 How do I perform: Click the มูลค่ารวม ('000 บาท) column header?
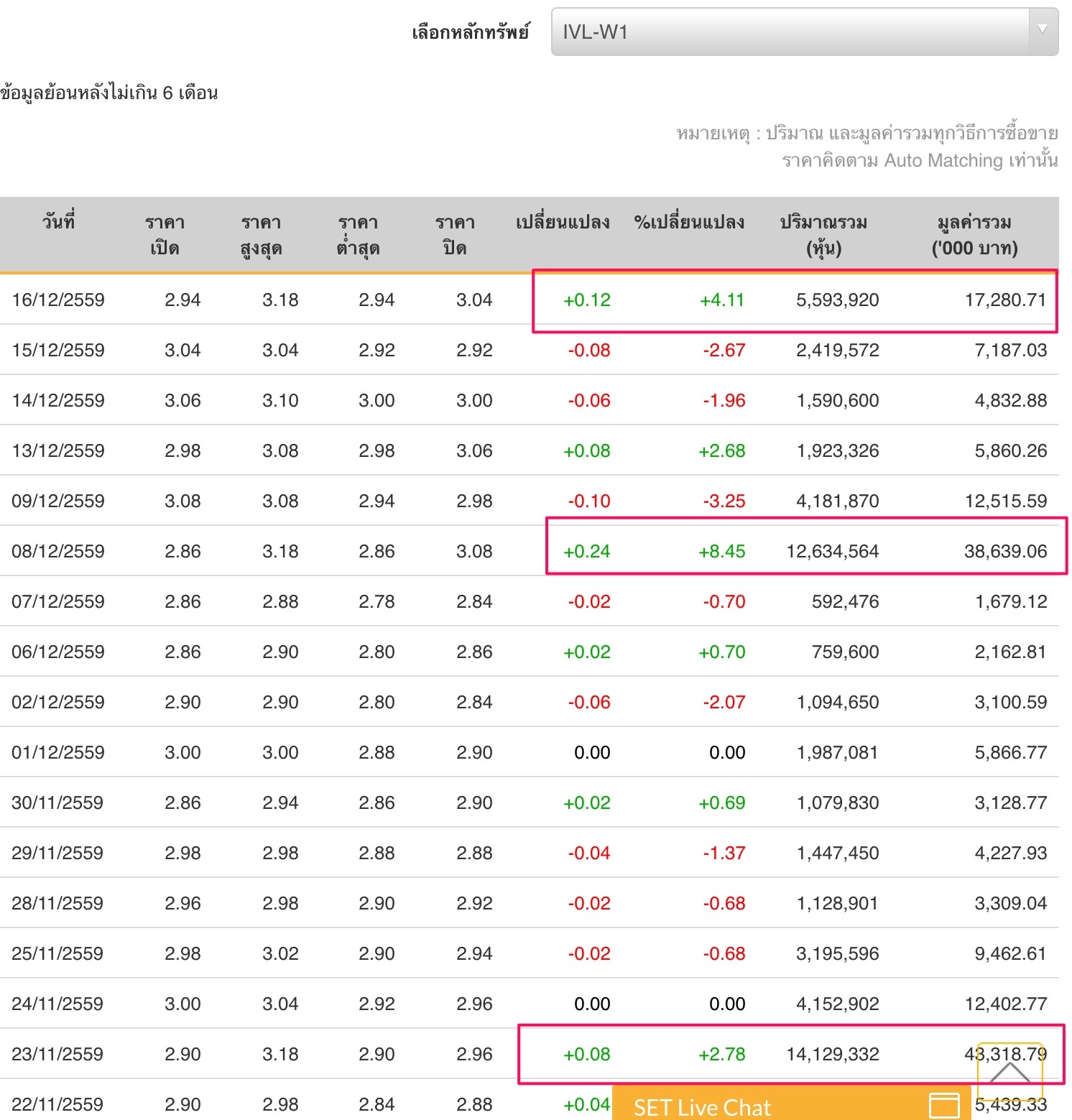975,235
